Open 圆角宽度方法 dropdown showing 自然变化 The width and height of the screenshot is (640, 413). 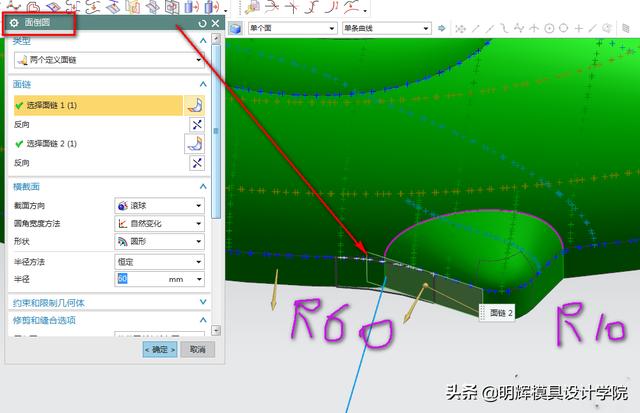click(x=159, y=224)
